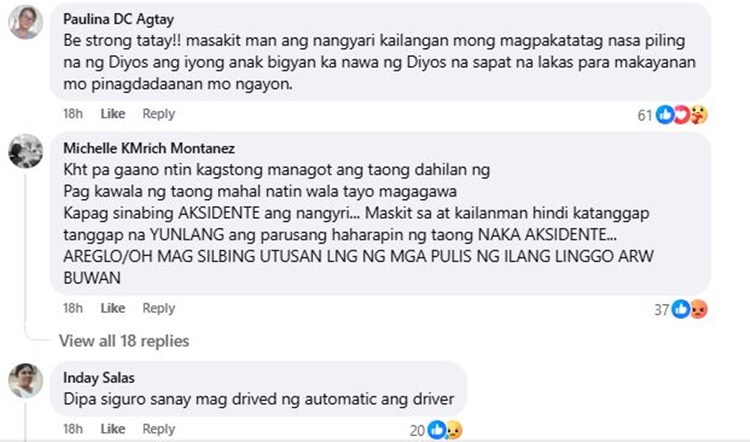This screenshot has height=442, width=750.
Task: Like Michelle KMrich Montanez's comment
Action: (113, 308)
